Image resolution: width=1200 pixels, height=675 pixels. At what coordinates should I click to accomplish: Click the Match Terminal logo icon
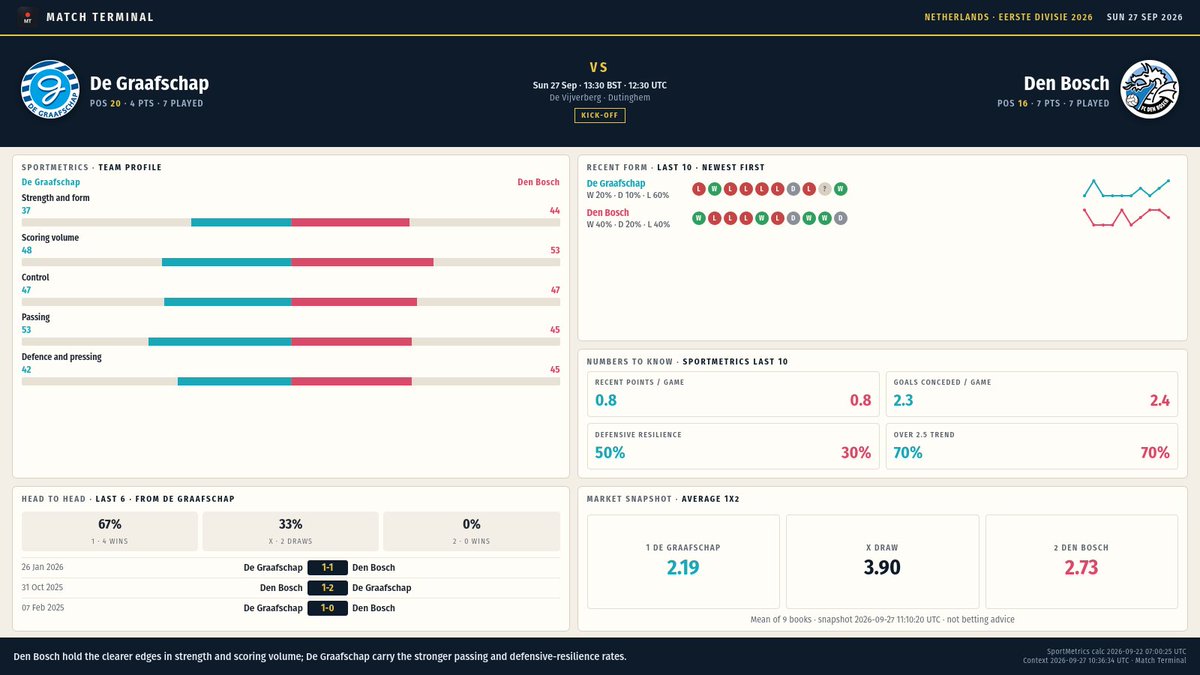27,17
